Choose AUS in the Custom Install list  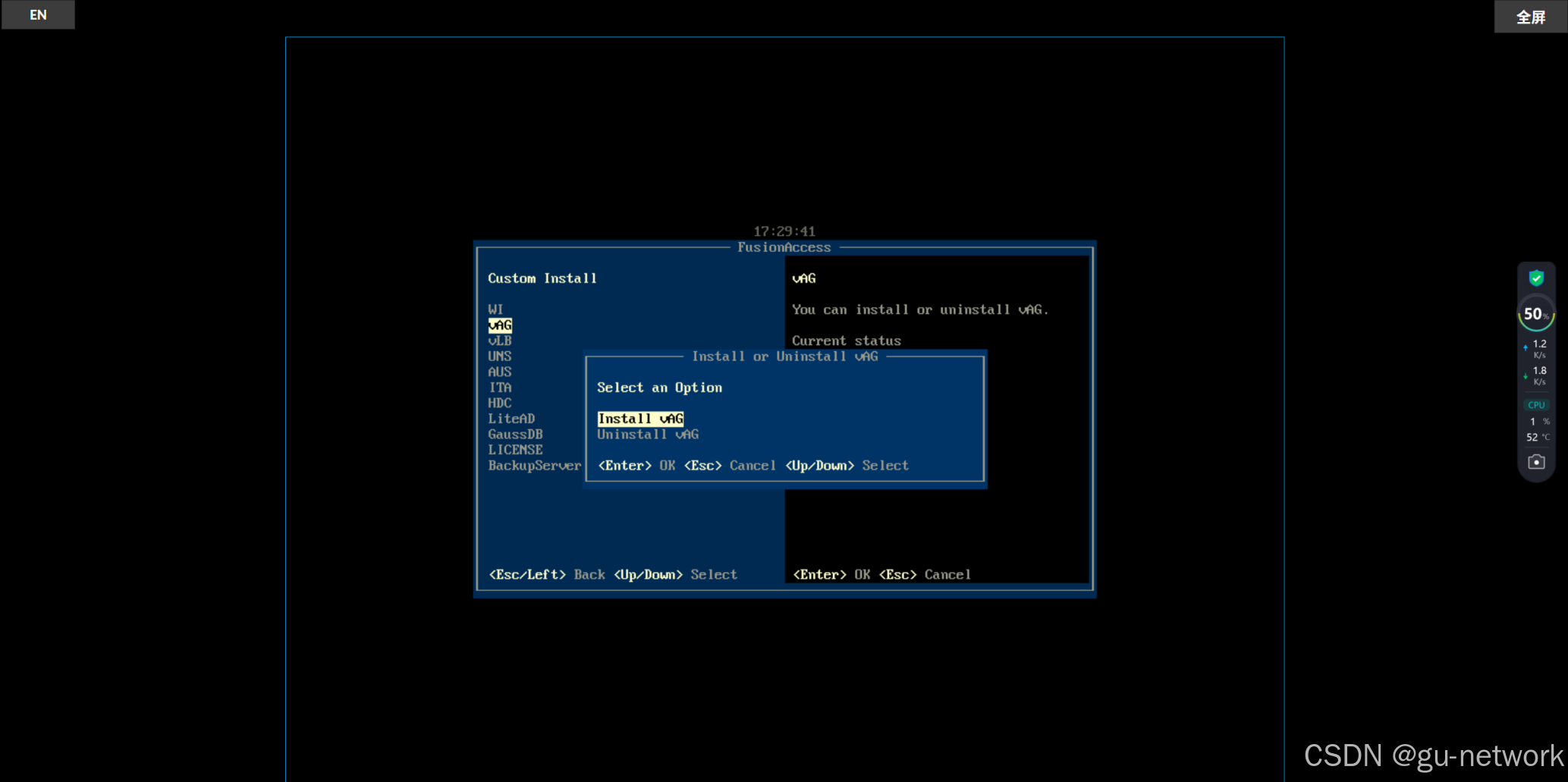[x=500, y=372]
